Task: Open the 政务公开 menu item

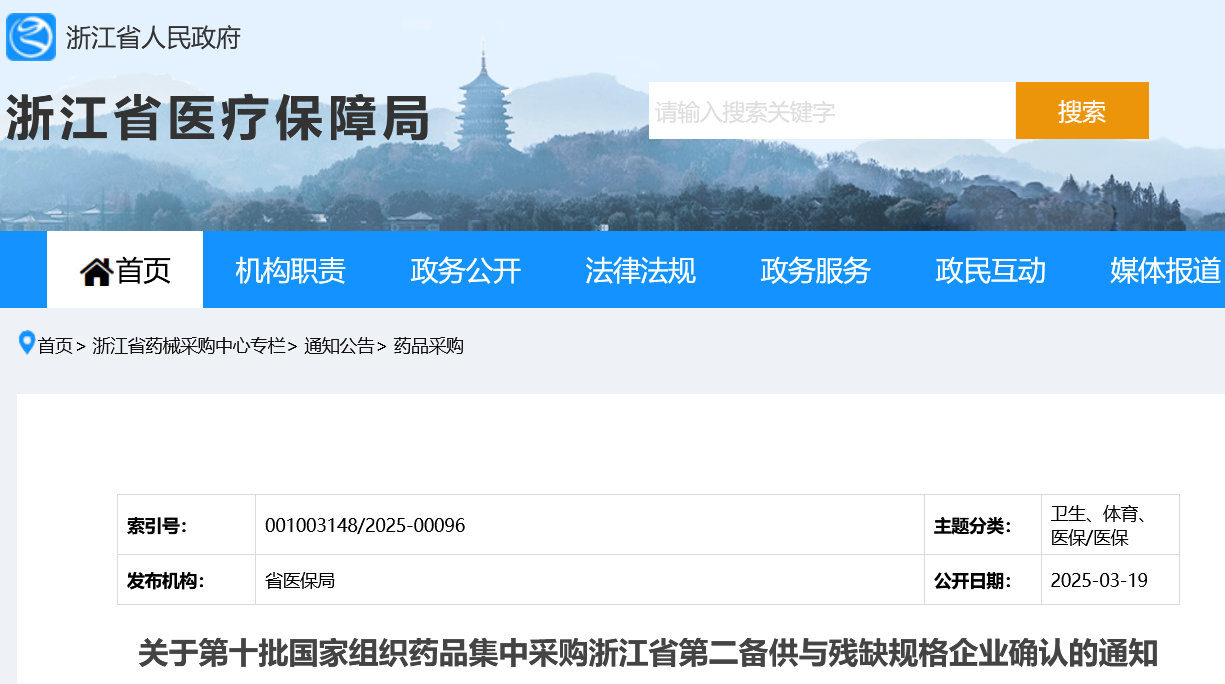Action: coord(465,270)
